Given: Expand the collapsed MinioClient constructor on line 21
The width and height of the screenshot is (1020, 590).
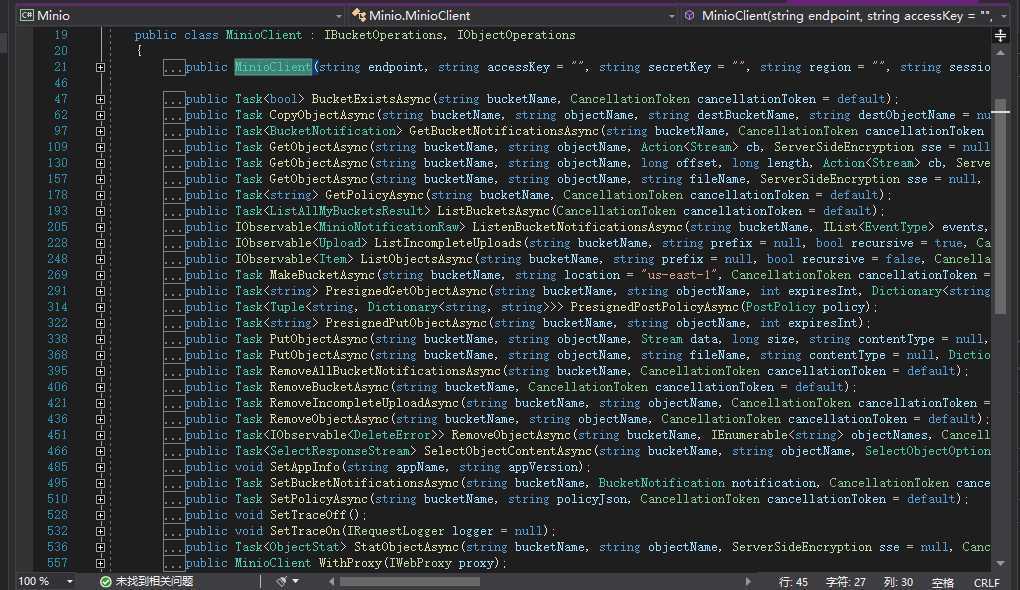Looking at the screenshot, I should click(x=100, y=67).
